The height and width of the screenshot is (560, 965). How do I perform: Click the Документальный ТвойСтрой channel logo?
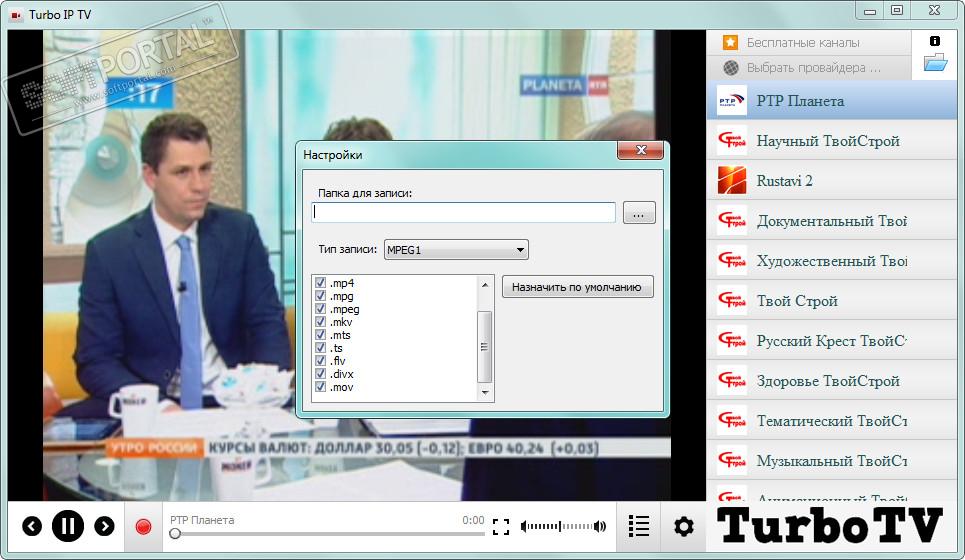[732, 220]
